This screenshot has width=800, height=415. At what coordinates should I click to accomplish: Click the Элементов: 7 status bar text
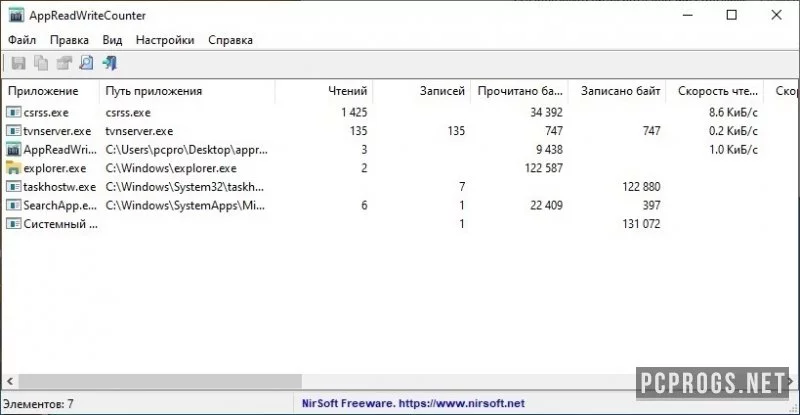[38, 404]
